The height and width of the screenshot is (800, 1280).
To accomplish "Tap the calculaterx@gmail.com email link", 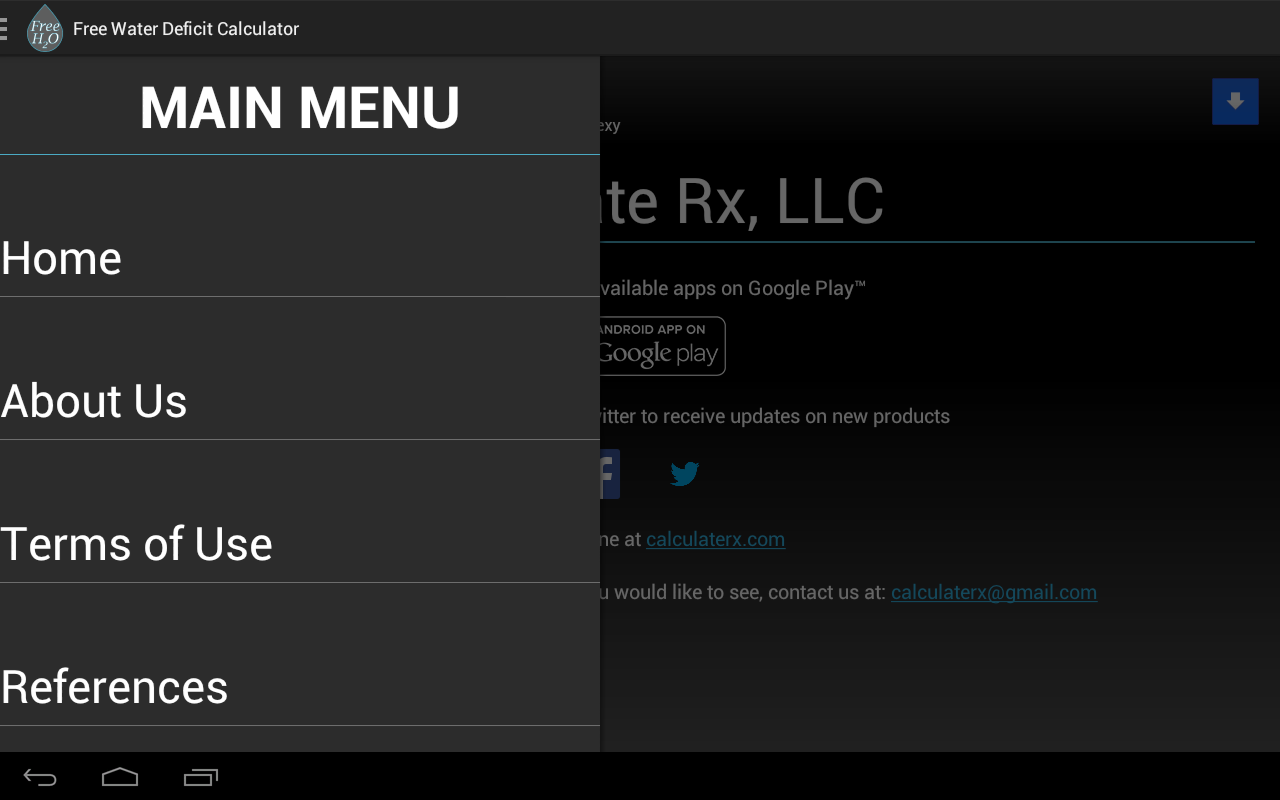I will point(994,592).
